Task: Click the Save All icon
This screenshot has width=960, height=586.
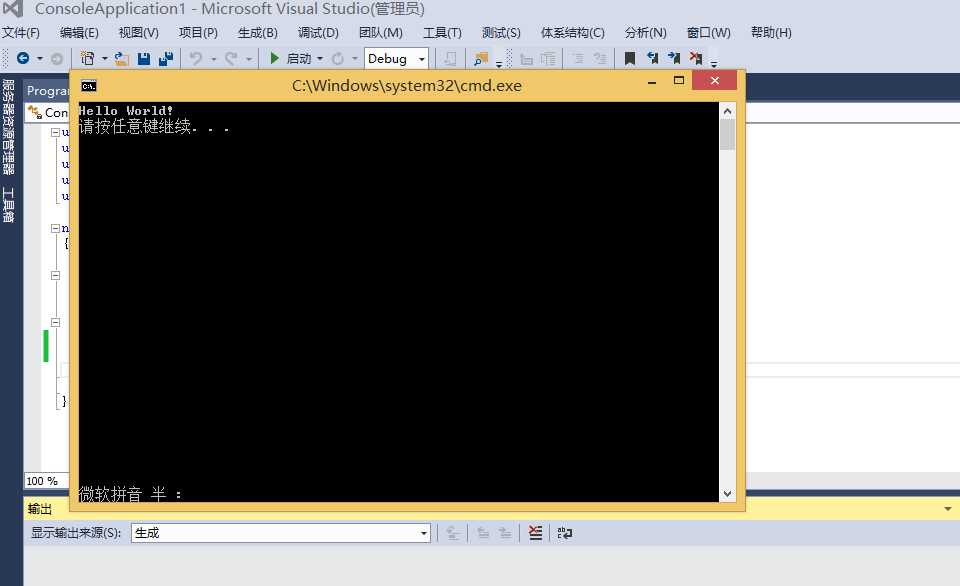Action: pos(165,59)
